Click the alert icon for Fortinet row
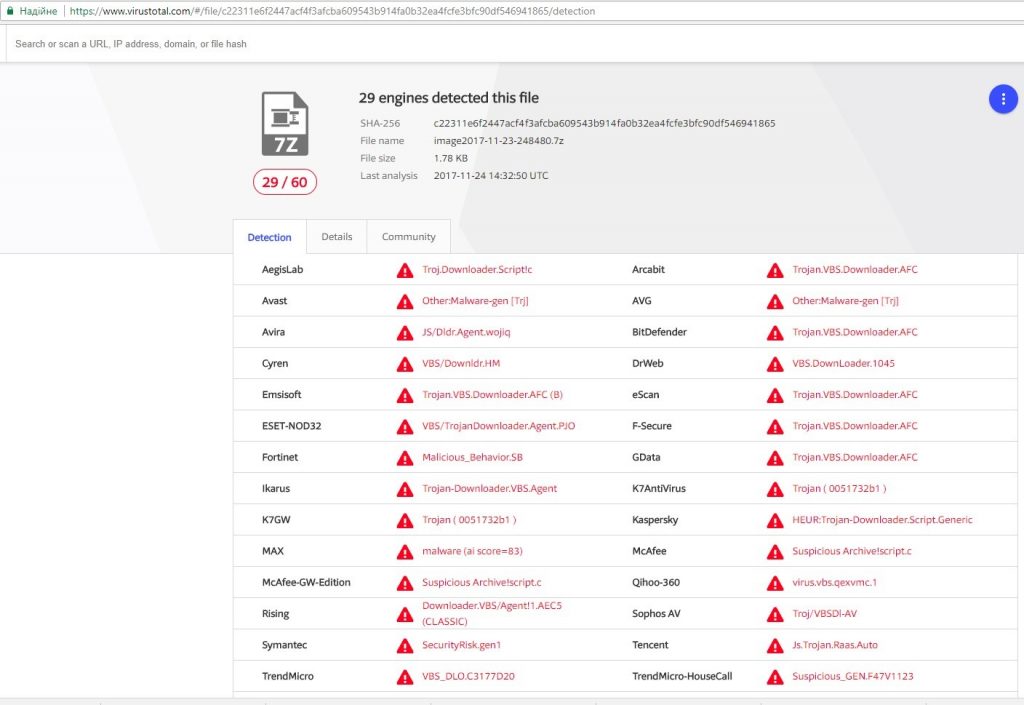1024x705 pixels. pos(404,458)
